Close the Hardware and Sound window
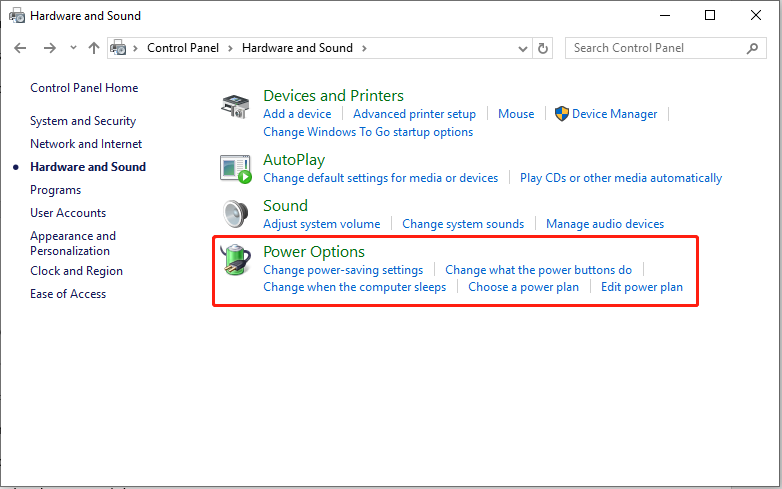782x489 pixels. point(756,15)
